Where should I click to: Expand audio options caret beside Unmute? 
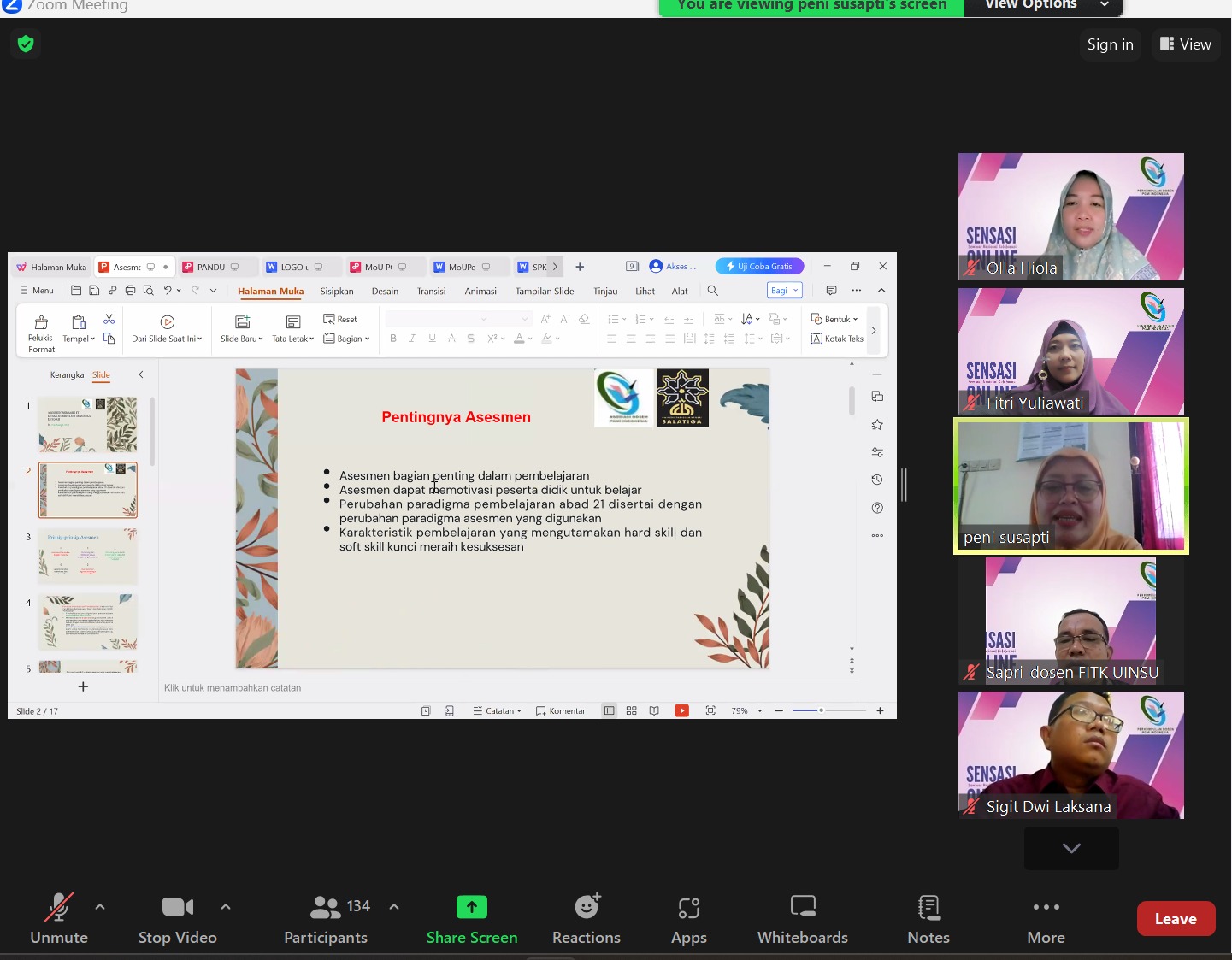100,906
